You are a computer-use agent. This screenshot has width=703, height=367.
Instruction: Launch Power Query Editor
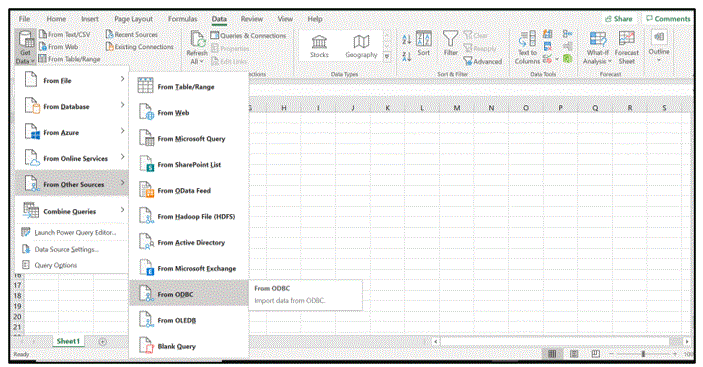[72, 232]
